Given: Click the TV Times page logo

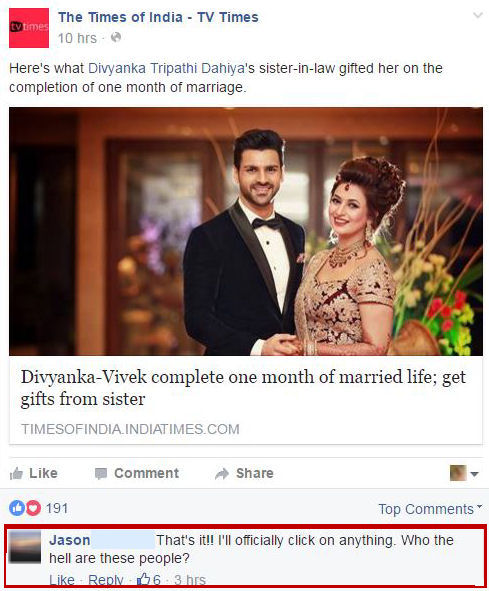Looking at the screenshot, I should point(29,28).
